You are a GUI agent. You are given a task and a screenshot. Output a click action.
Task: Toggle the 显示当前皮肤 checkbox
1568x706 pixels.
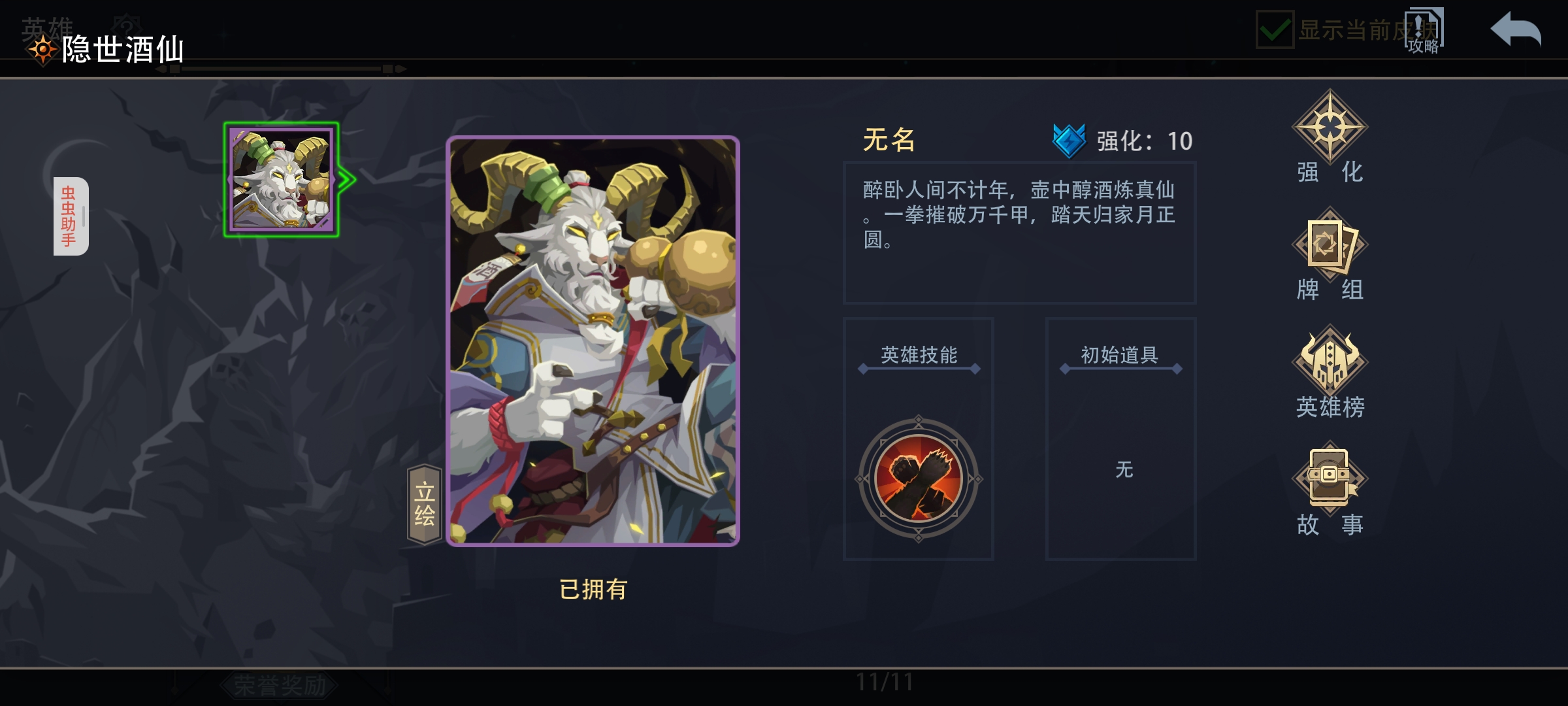click(x=1275, y=29)
